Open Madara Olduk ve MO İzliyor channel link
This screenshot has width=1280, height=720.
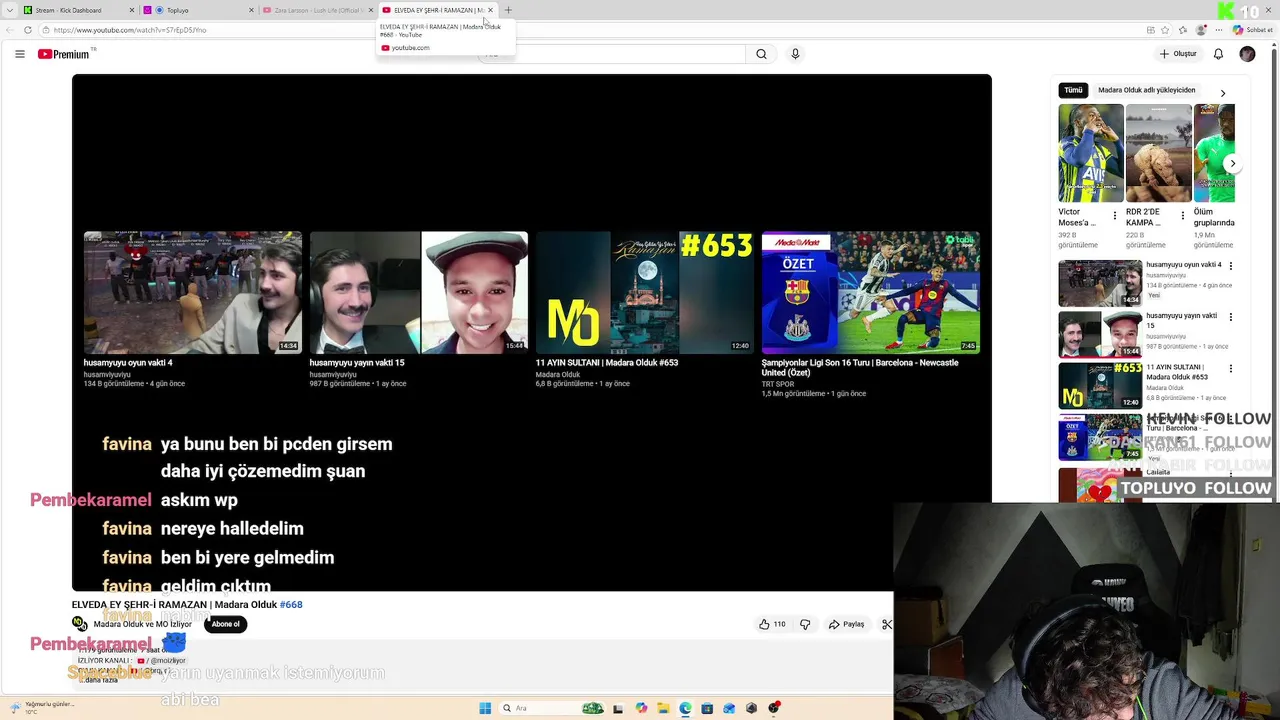tap(143, 624)
